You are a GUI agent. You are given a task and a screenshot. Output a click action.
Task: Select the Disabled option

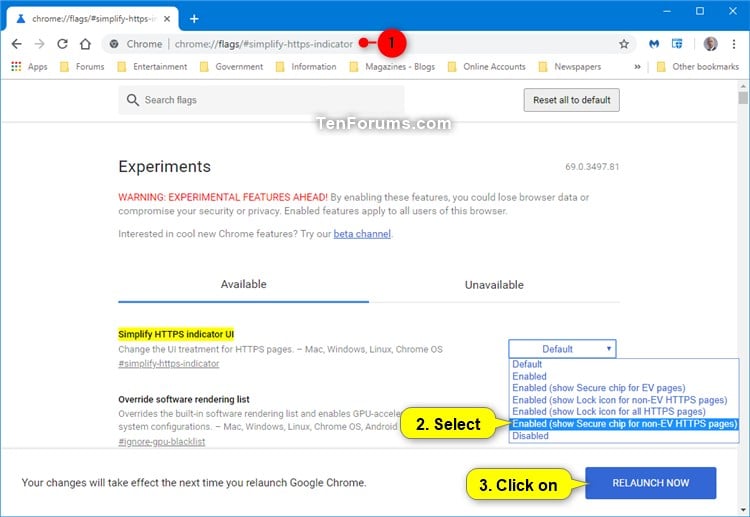point(624,436)
